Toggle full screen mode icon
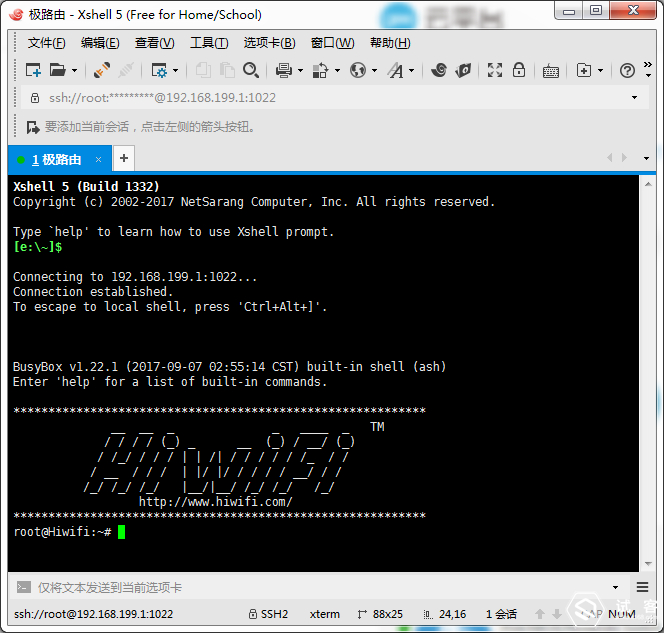 pos(495,70)
